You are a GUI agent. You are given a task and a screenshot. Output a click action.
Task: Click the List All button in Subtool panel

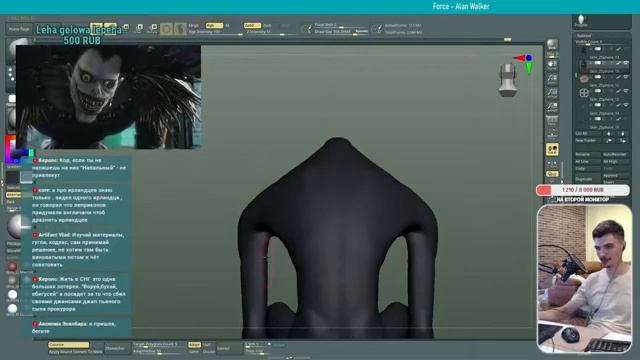(x=588, y=133)
